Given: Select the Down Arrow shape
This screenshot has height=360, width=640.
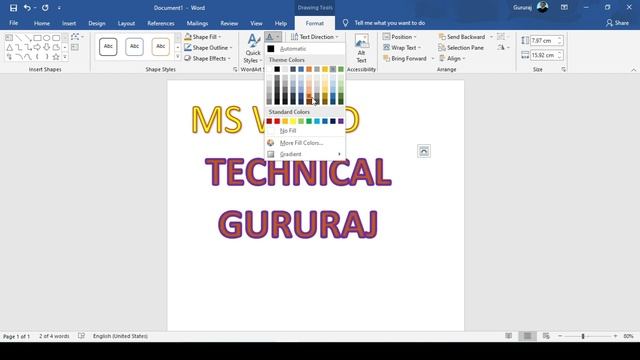Looking at the screenshot, I should coord(47,47).
